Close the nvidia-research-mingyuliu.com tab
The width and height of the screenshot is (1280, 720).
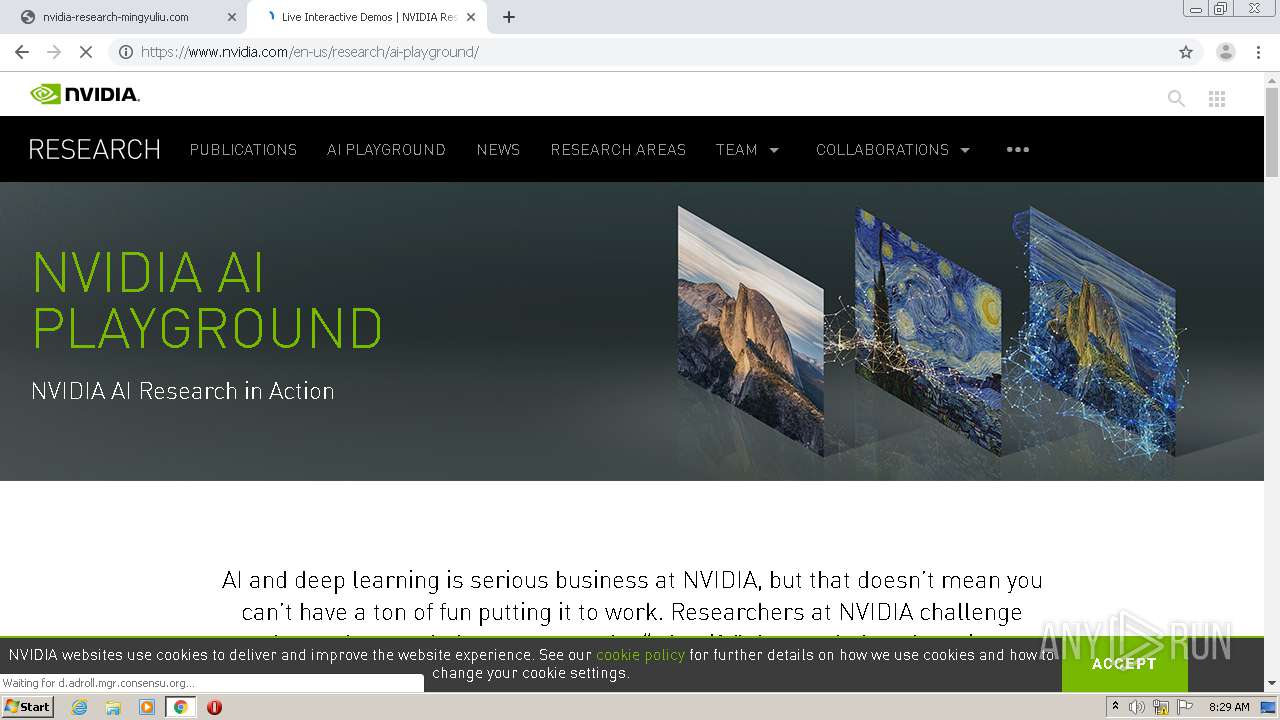point(232,17)
